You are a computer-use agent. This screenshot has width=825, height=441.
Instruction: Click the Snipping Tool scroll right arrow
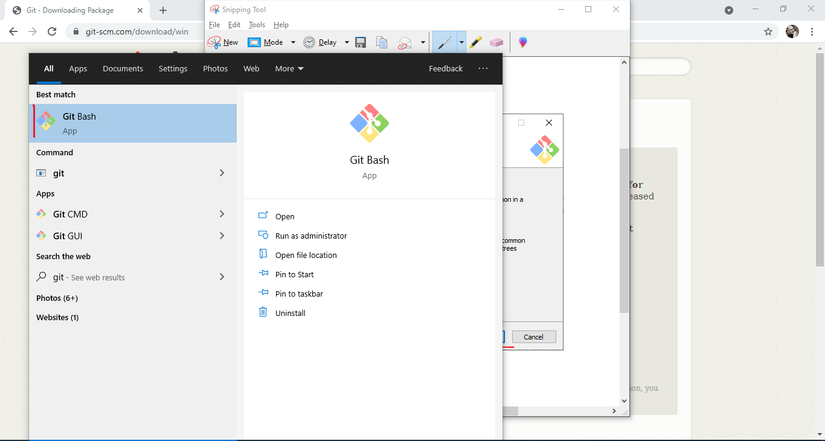coord(613,411)
